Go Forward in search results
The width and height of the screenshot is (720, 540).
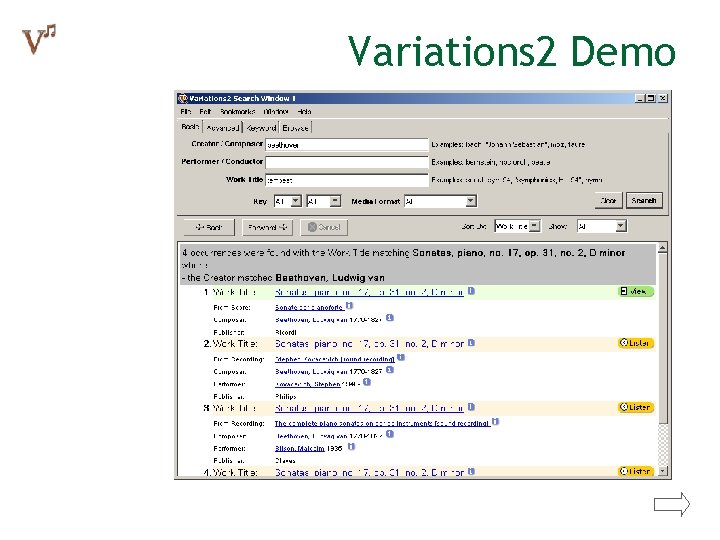tap(267, 227)
